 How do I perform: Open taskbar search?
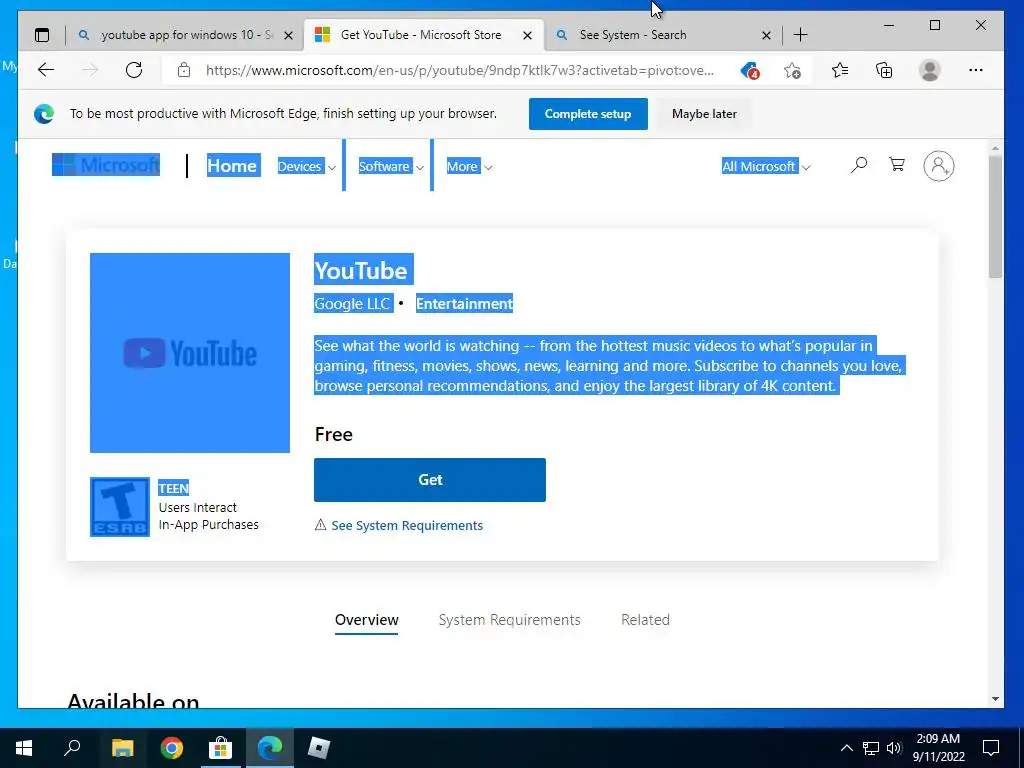click(x=72, y=748)
